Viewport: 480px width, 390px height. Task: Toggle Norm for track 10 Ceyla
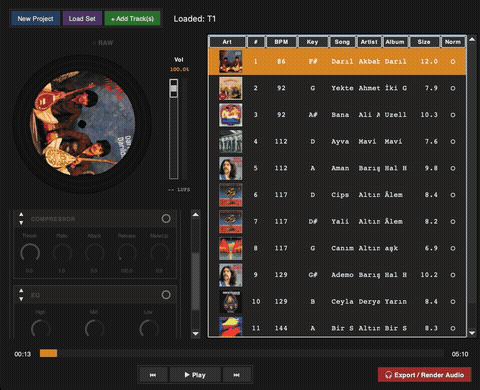click(x=453, y=302)
